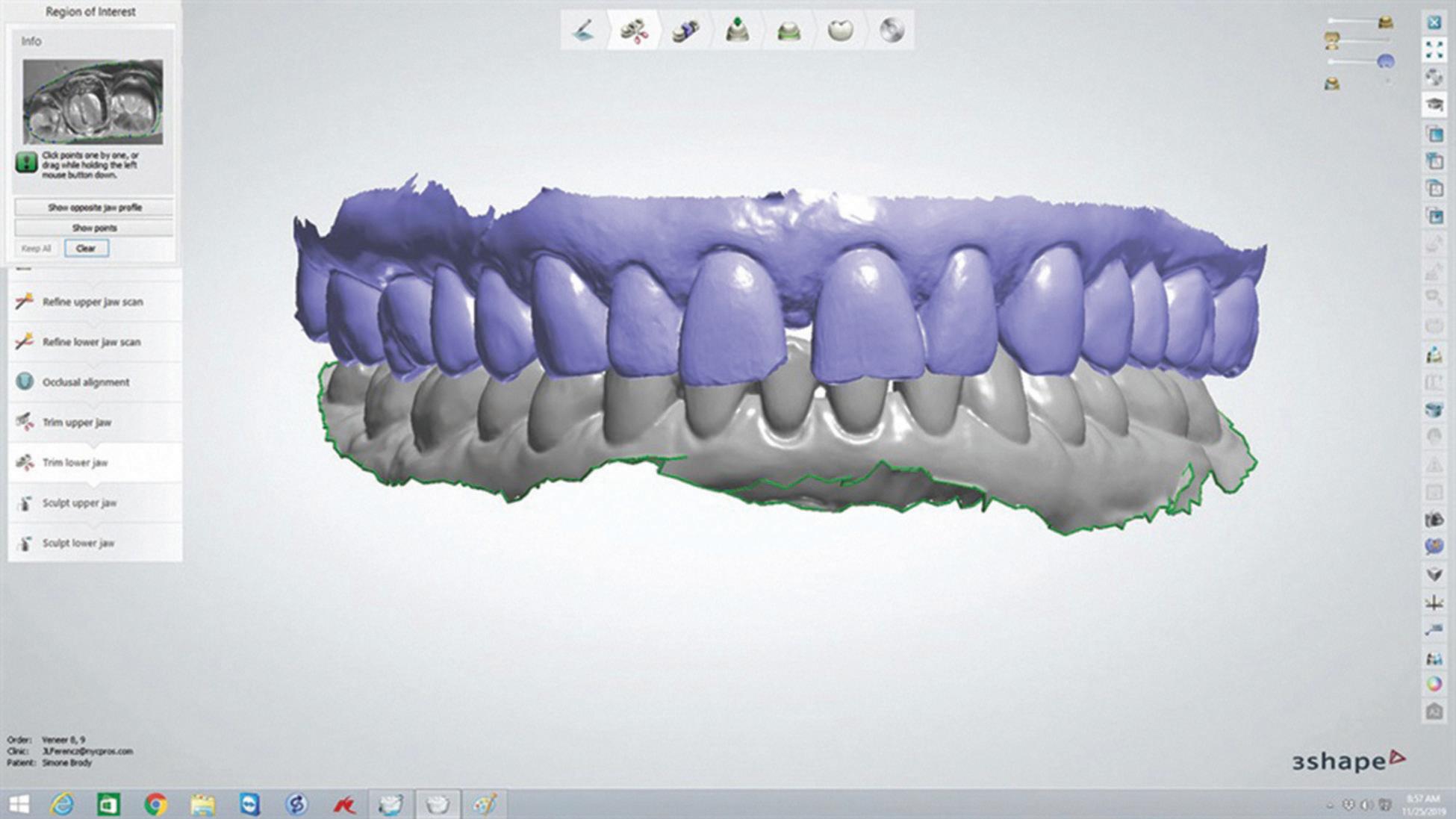Select the crown design step in top toolbar

[x=841, y=31]
